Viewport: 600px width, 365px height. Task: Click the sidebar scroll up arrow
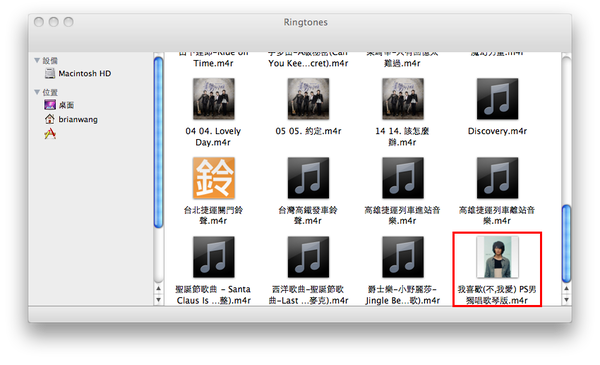(x=158, y=288)
